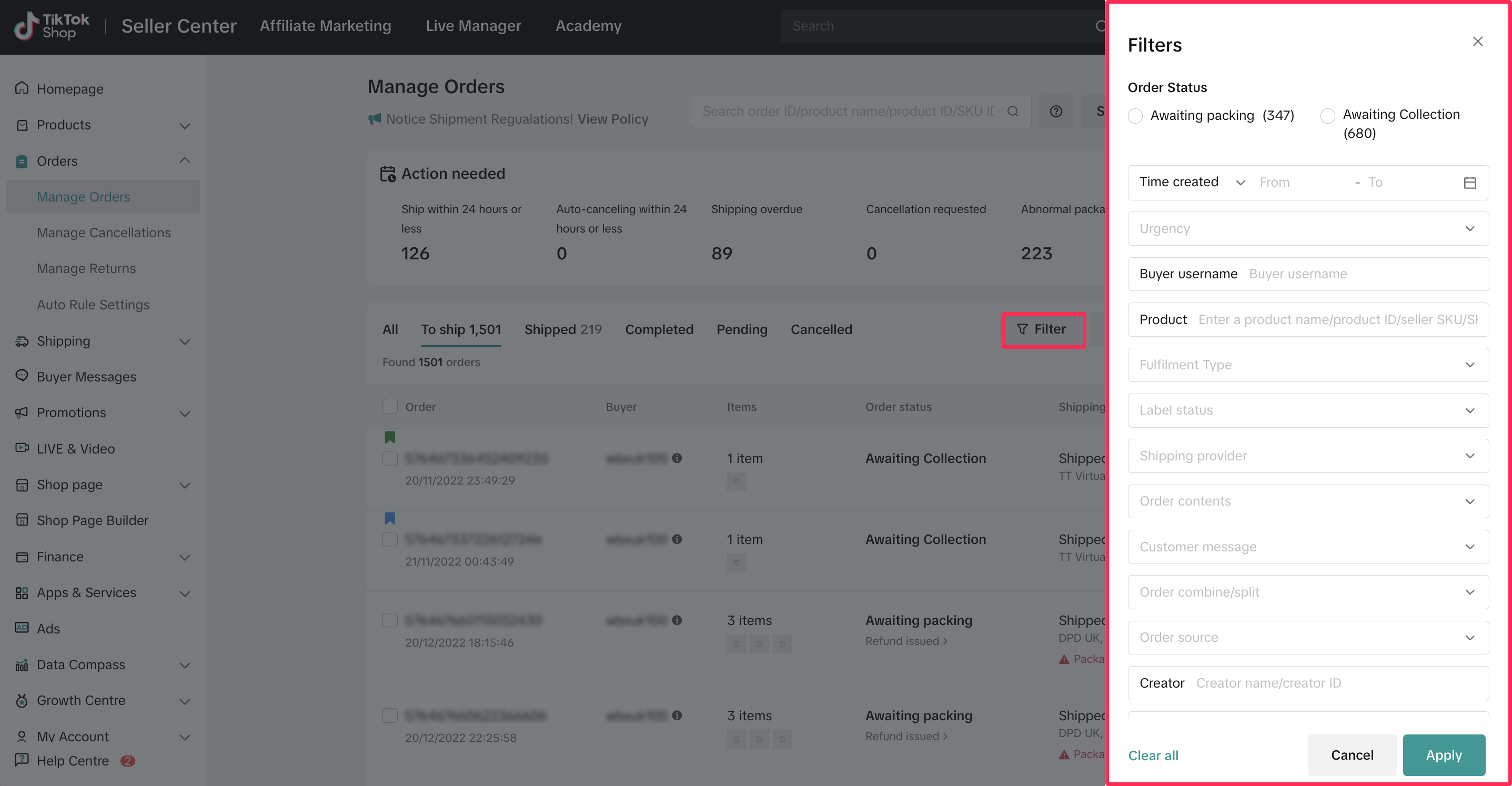Viewport: 1512px width, 786px height.
Task: Select the Awaiting Collection radio option
Action: tap(1328, 116)
